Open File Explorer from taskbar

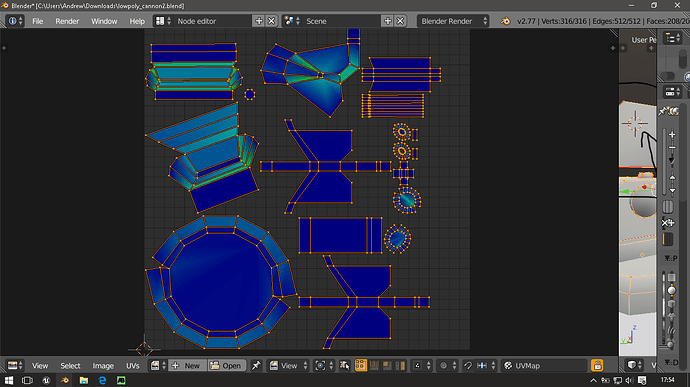[x=84, y=380]
